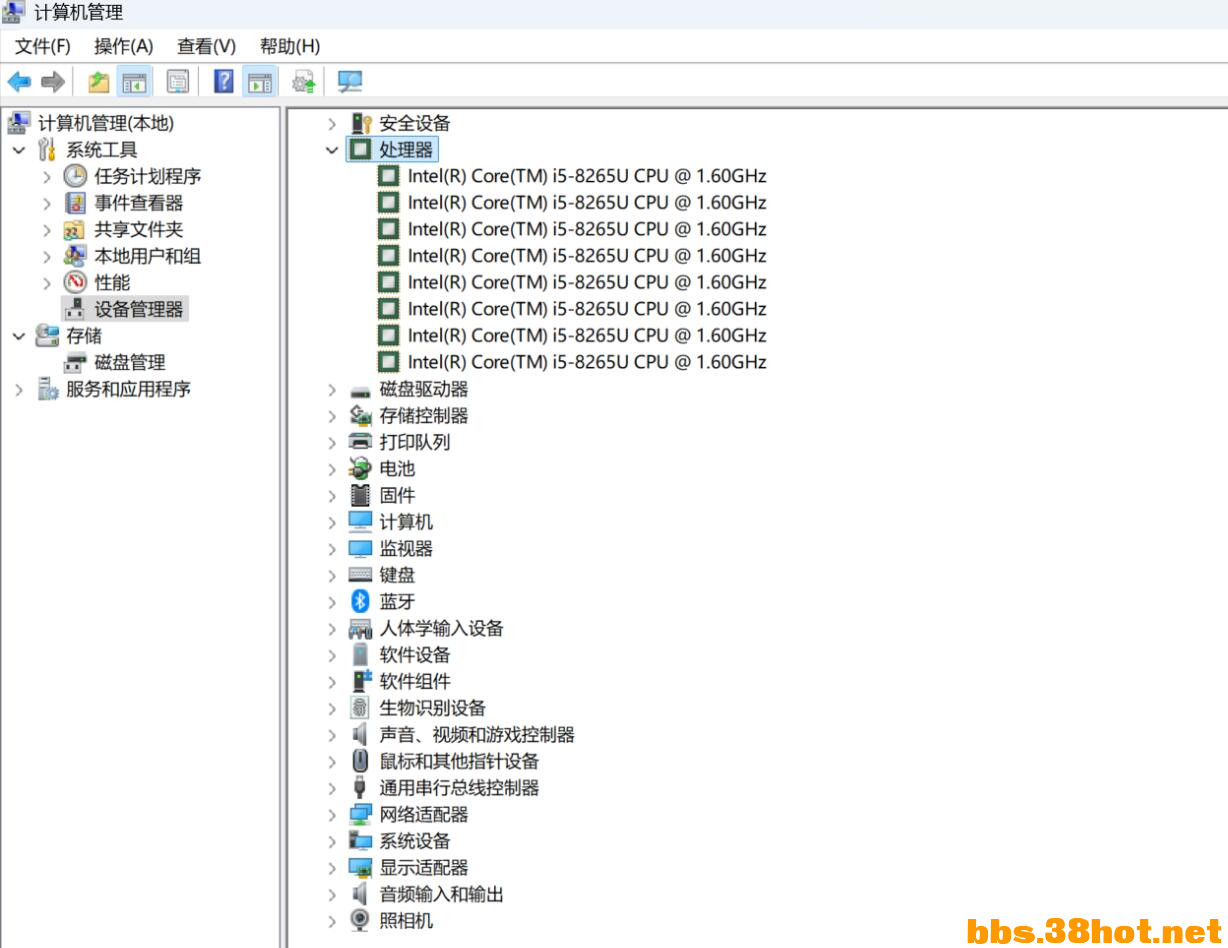1228x948 pixels.
Task: Click the gauge icon beside 性能
Action: 76,283
